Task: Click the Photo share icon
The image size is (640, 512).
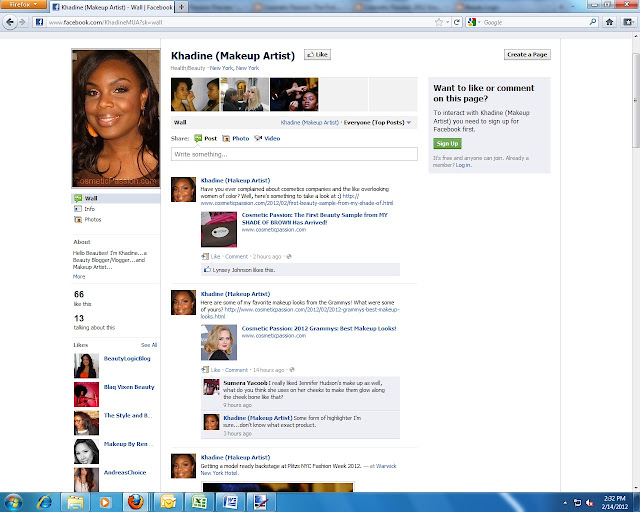Action: click(x=226, y=138)
